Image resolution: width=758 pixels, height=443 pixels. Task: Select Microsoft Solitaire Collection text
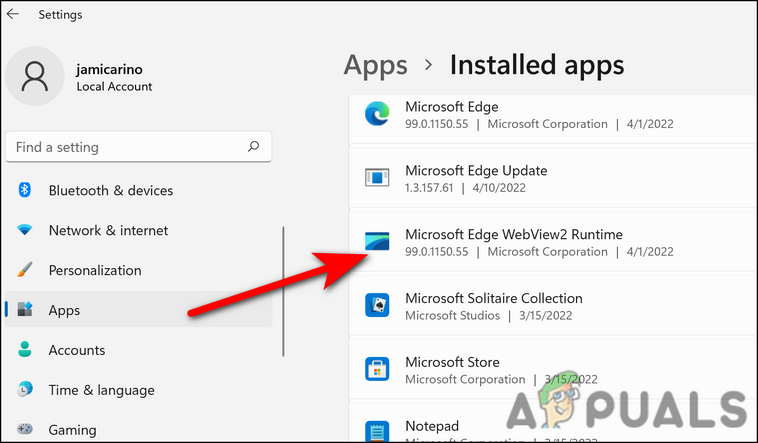494,298
